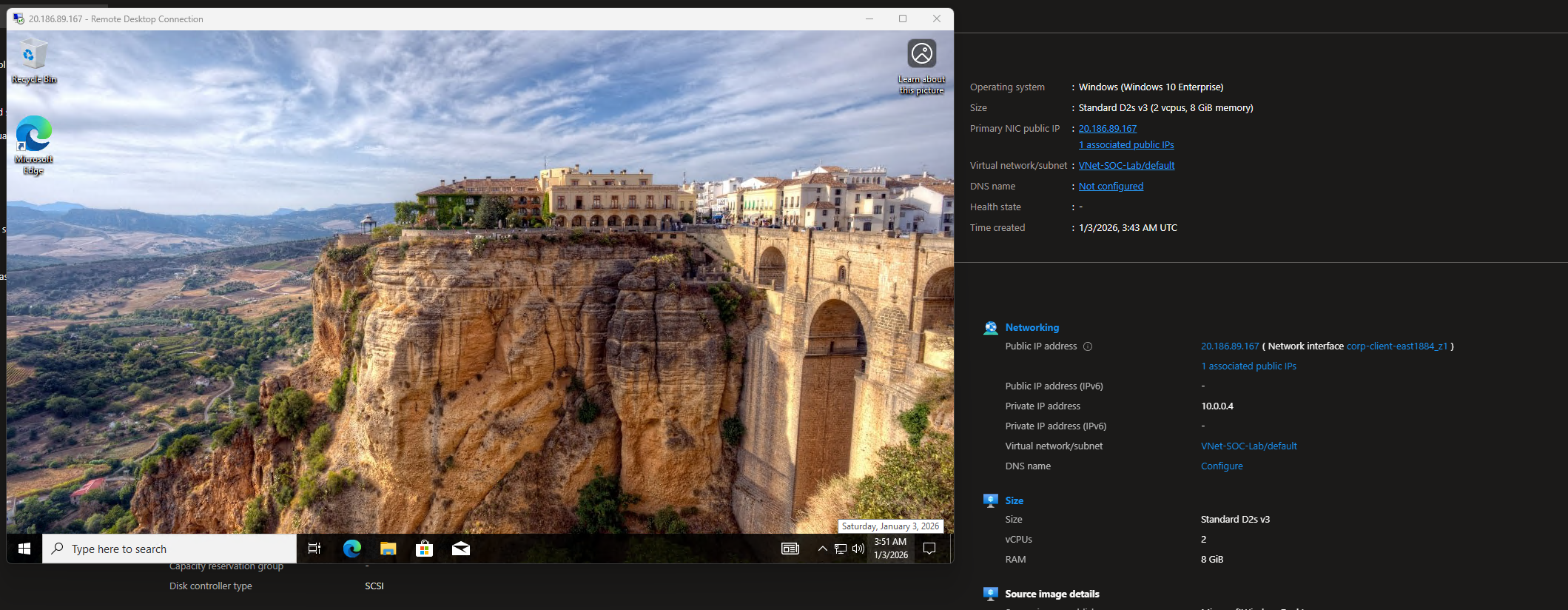Click the network status tray icon

[x=841, y=549]
